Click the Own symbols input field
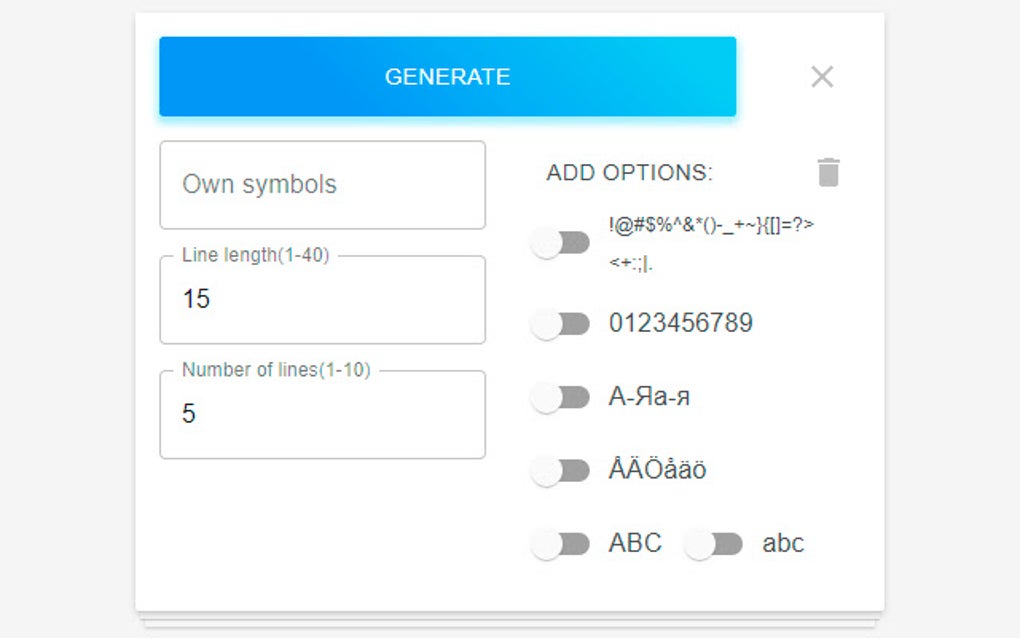The image size is (1020, 638). [x=322, y=185]
